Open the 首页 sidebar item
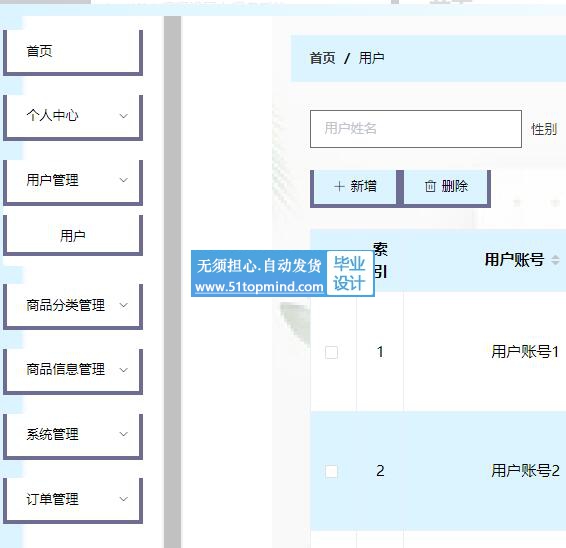The width and height of the screenshot is (566, 548). pyautogui.click(x=73, y=51)
